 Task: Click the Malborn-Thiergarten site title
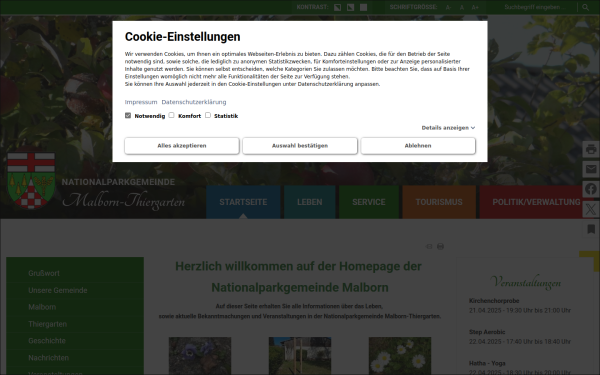[x=124, y=201]
